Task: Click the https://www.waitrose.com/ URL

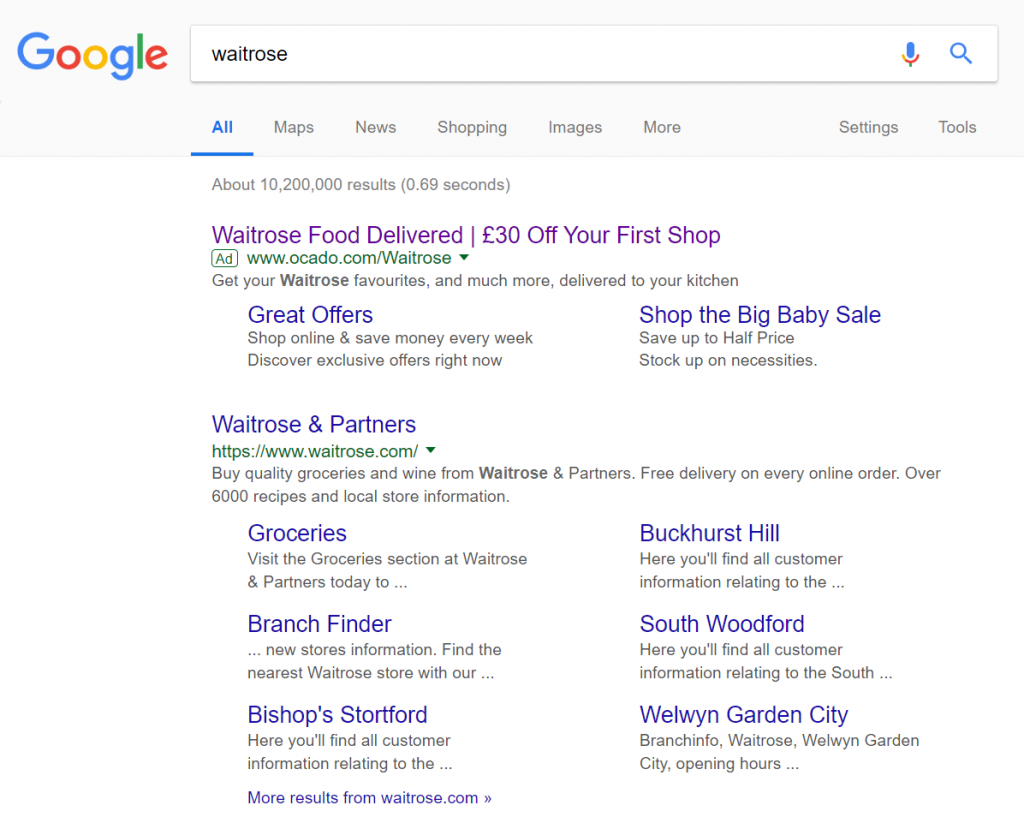Action: point(315,451)
